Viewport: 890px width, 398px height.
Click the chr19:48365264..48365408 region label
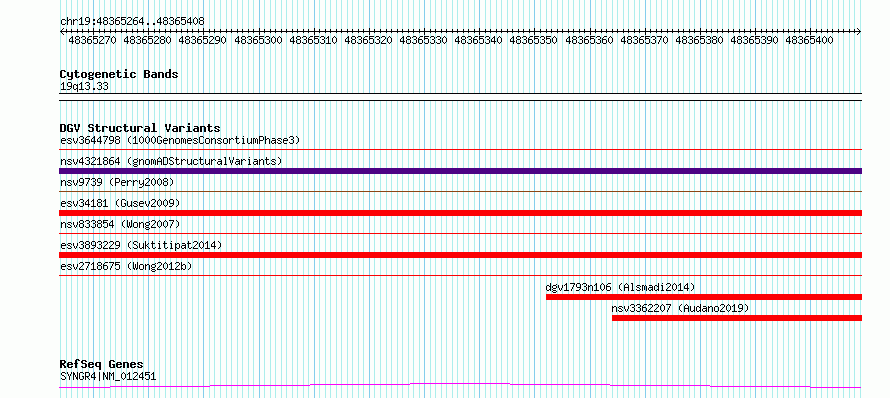(132, 21)
